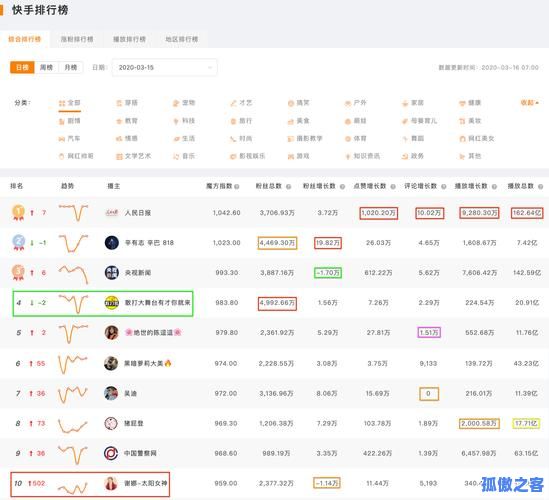The height and width of the screenshot is (500, 549).
Task: Click the play total cell 162.64亿
Action: tap(527, 213)
